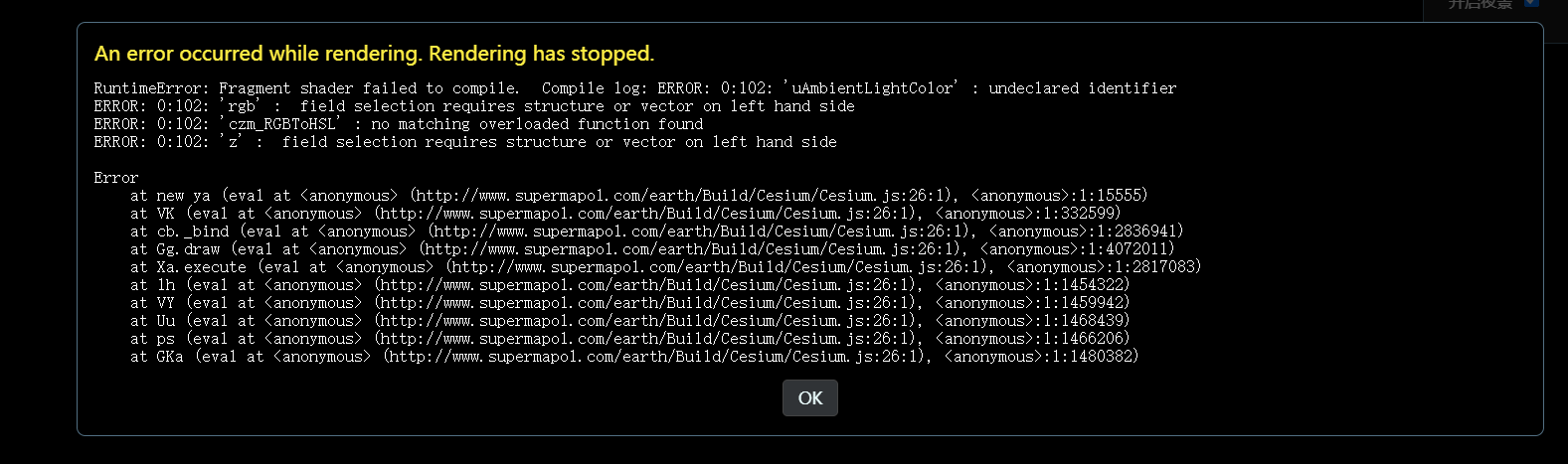
Task: Click the 'at VY' stack trace line
Action: click(629, 303)
